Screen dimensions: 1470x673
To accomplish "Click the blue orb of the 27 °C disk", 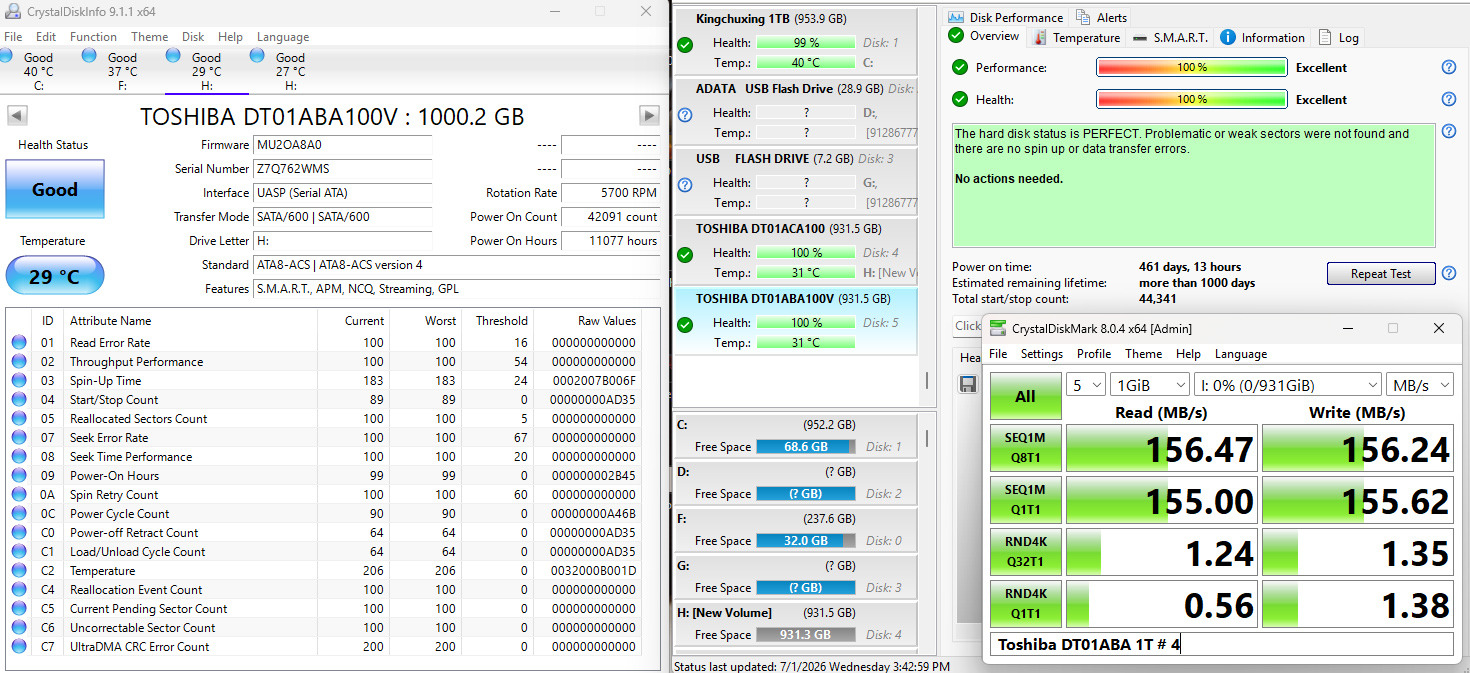I will click(257, 56).
